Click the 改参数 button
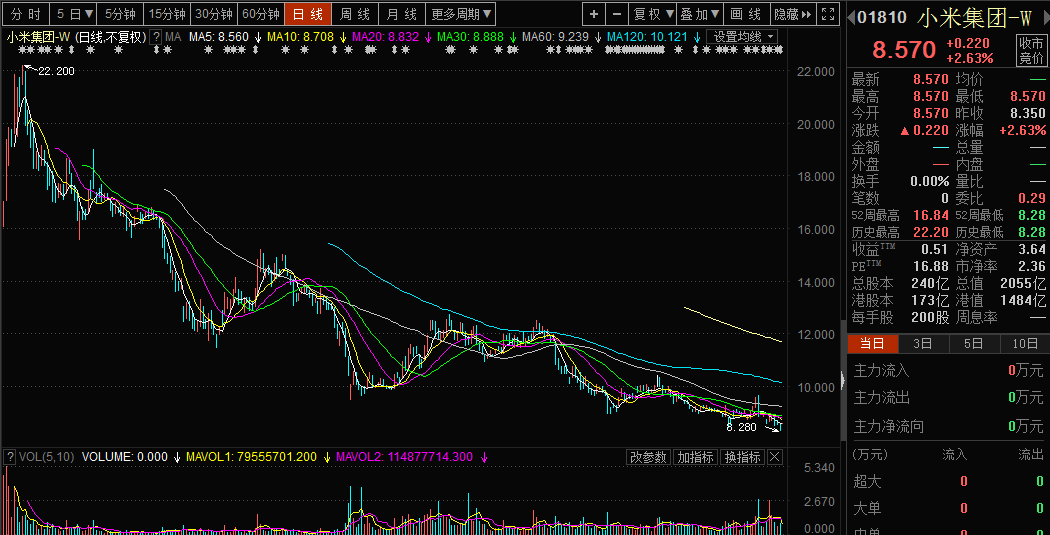 (x=648, y=457)
